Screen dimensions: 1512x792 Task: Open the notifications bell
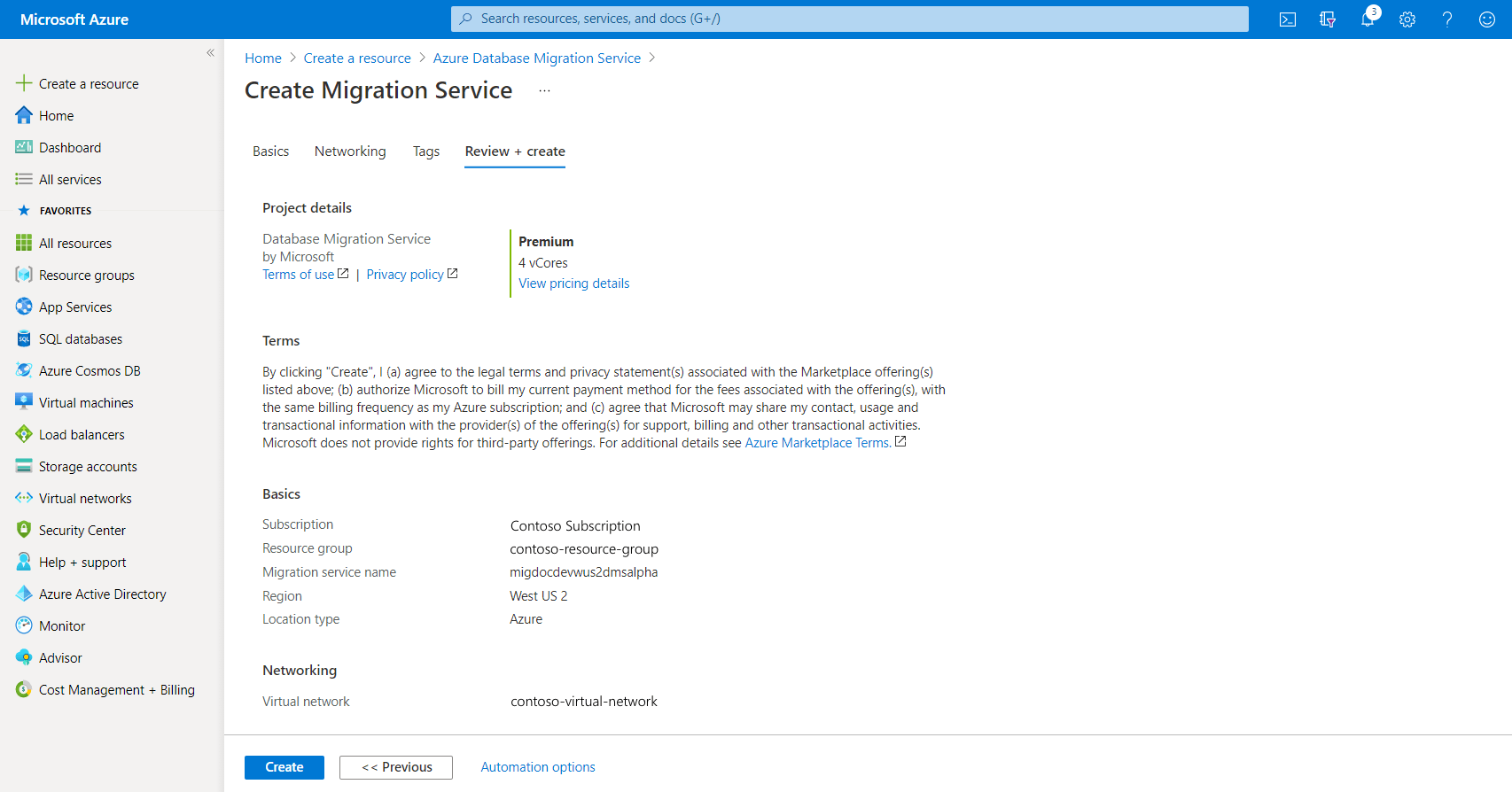pos(1368,19)
